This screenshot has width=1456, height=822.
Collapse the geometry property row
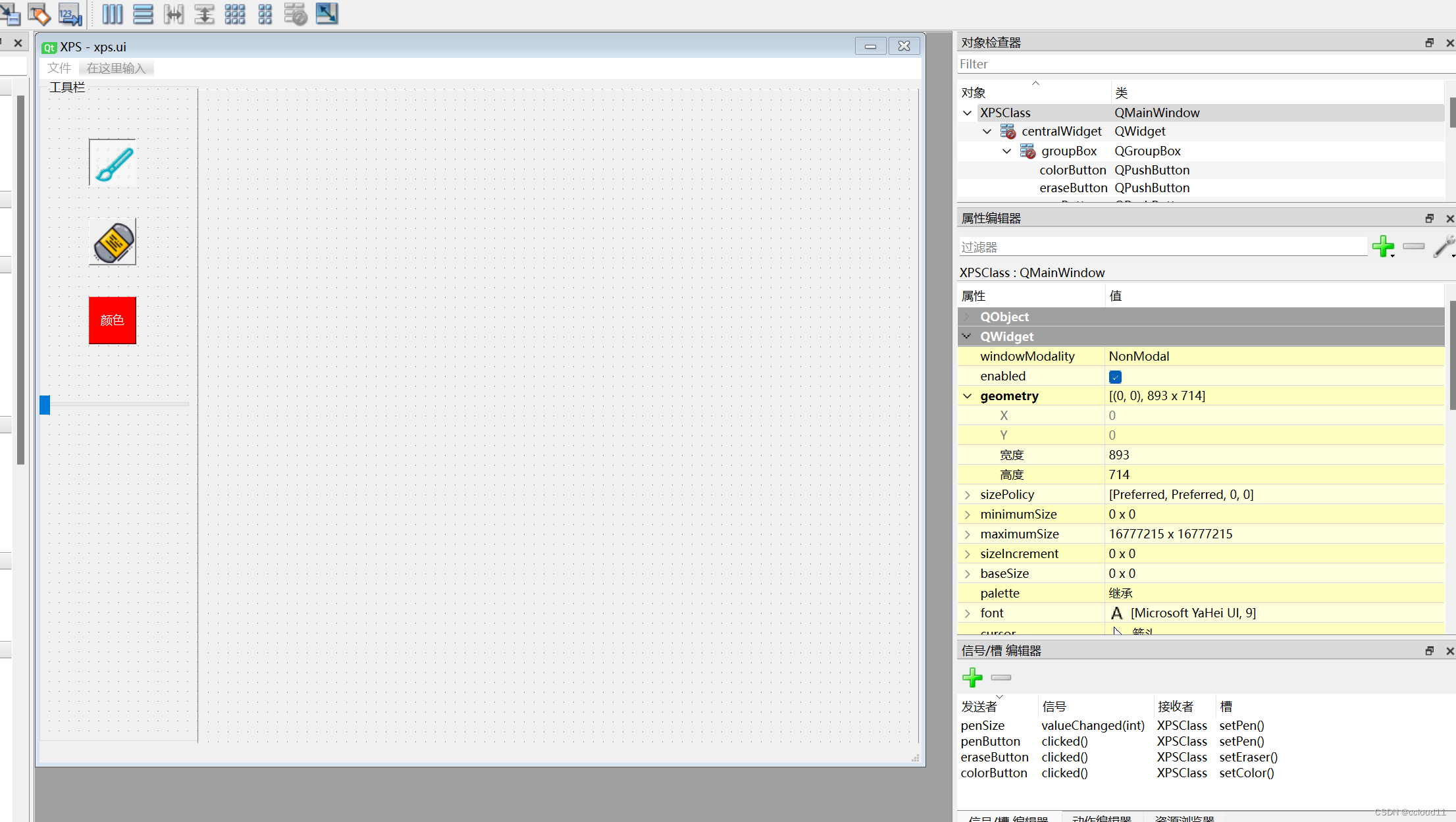point(967,396)
